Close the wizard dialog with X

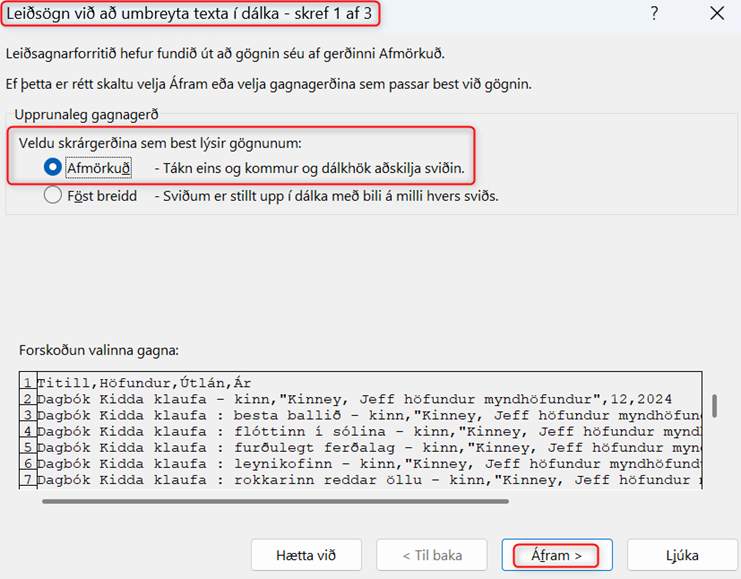click(x=717, y=13)
